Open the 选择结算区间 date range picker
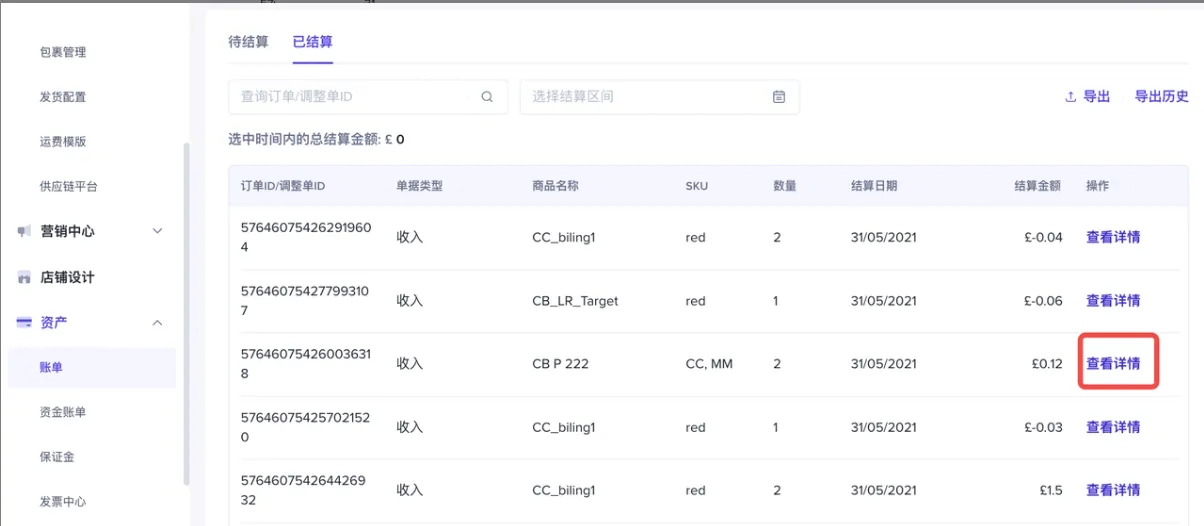This screenshot has width=1204, height=526. click(x=660, y=97)
